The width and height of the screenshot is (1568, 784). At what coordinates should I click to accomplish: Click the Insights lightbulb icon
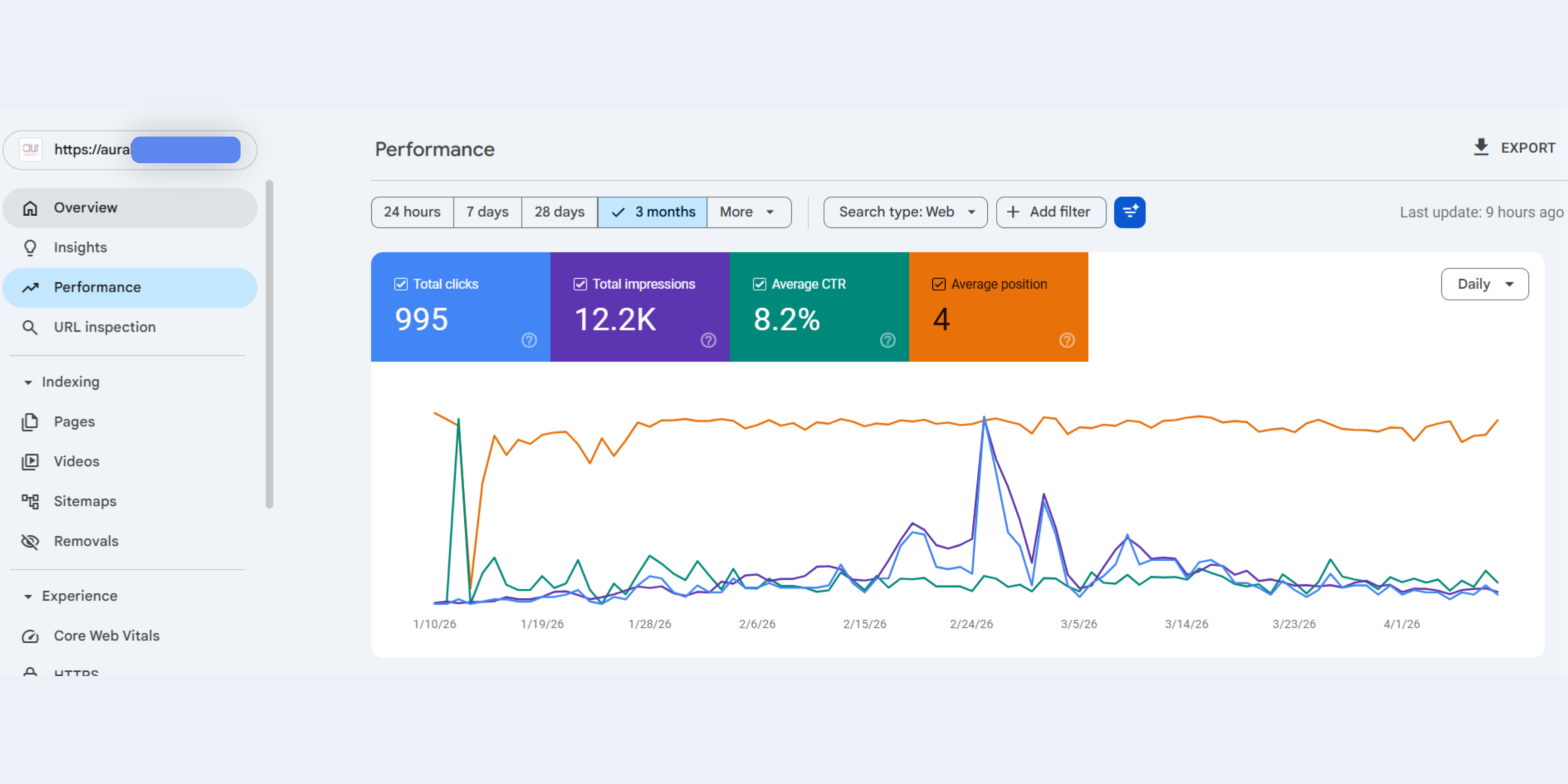30,247
